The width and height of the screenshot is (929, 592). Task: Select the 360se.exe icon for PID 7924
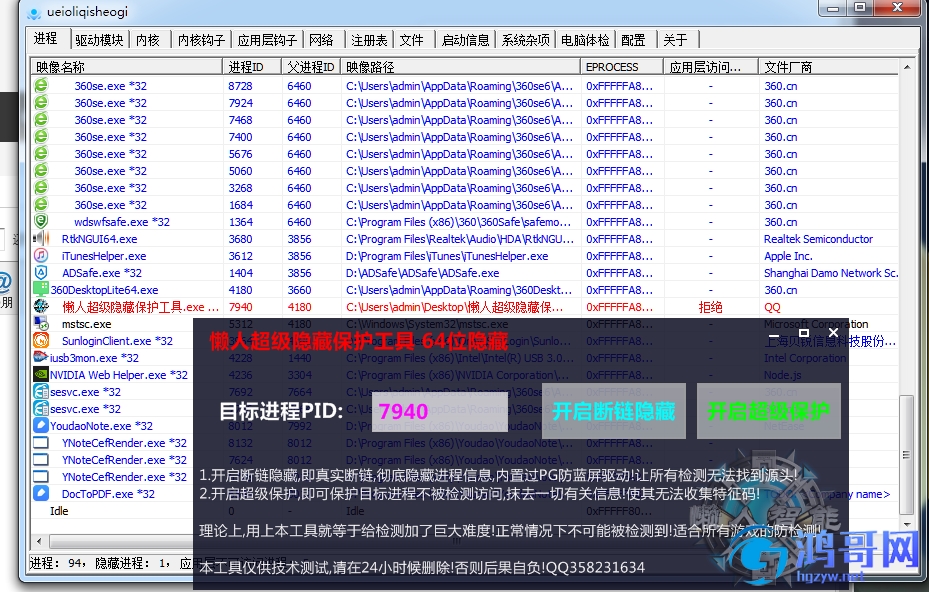tap(41, 103)
